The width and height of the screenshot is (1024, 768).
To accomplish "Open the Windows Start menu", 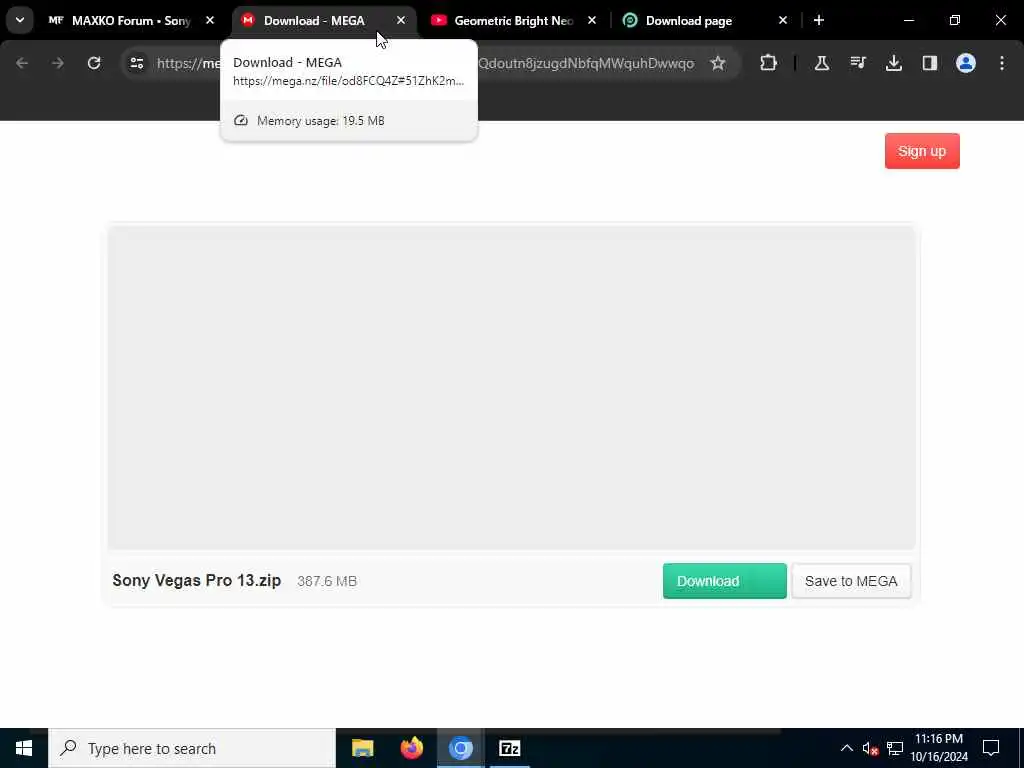I will [x=24, y=748].
